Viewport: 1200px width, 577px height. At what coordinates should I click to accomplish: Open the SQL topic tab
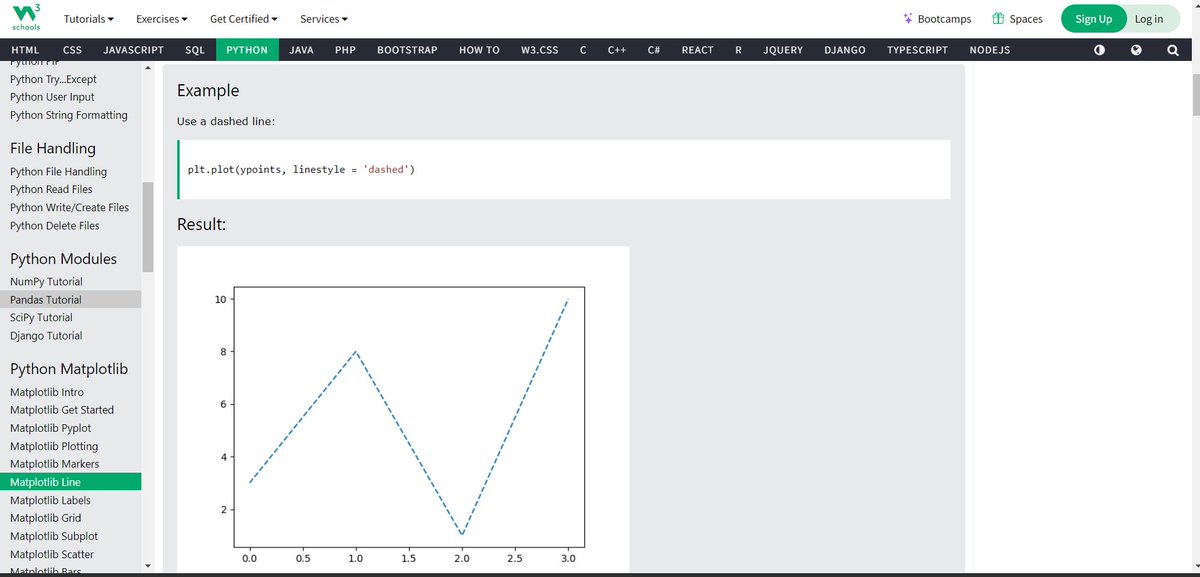pyautogui.click(x=195, y=50)
